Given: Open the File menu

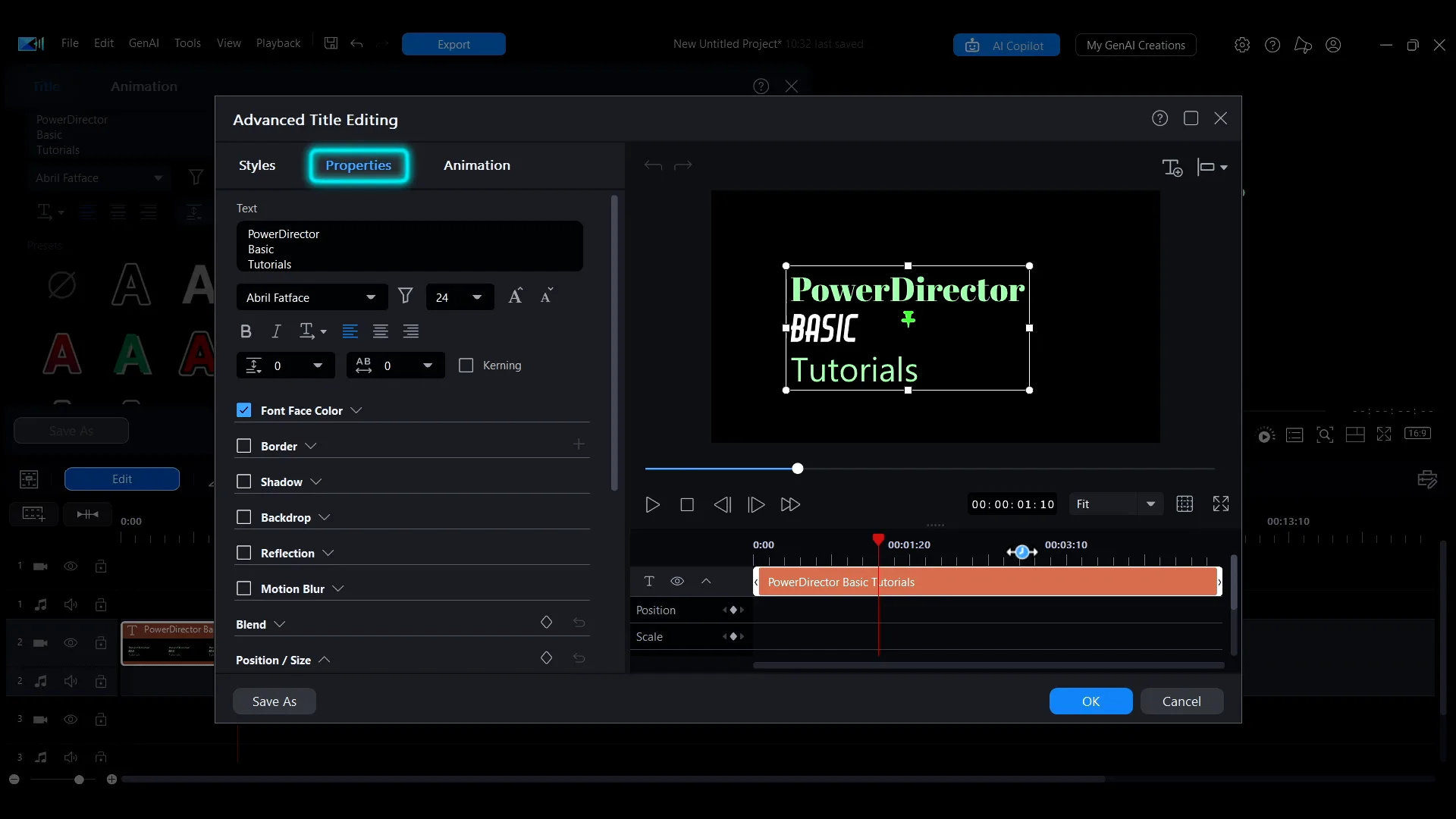Looking at the screenshot, I should pos(70,43).
